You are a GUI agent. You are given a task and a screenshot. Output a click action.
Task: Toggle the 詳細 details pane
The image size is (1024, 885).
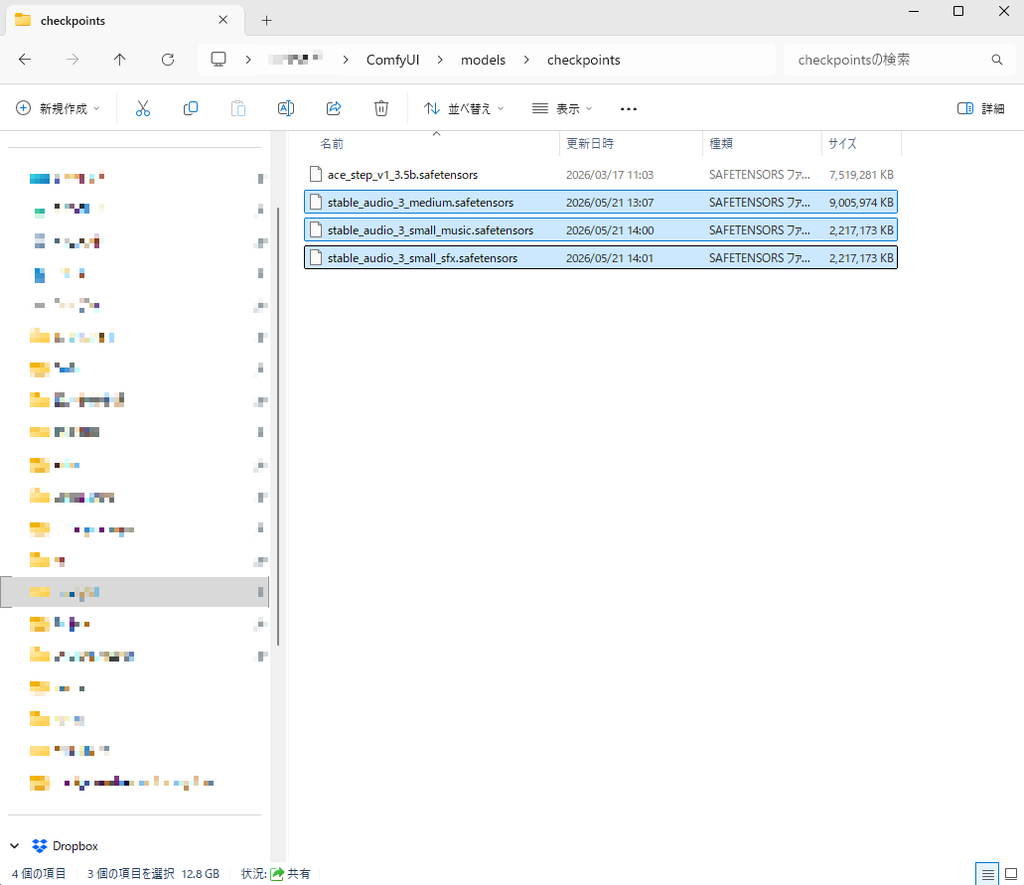click(x=980, y=108)
